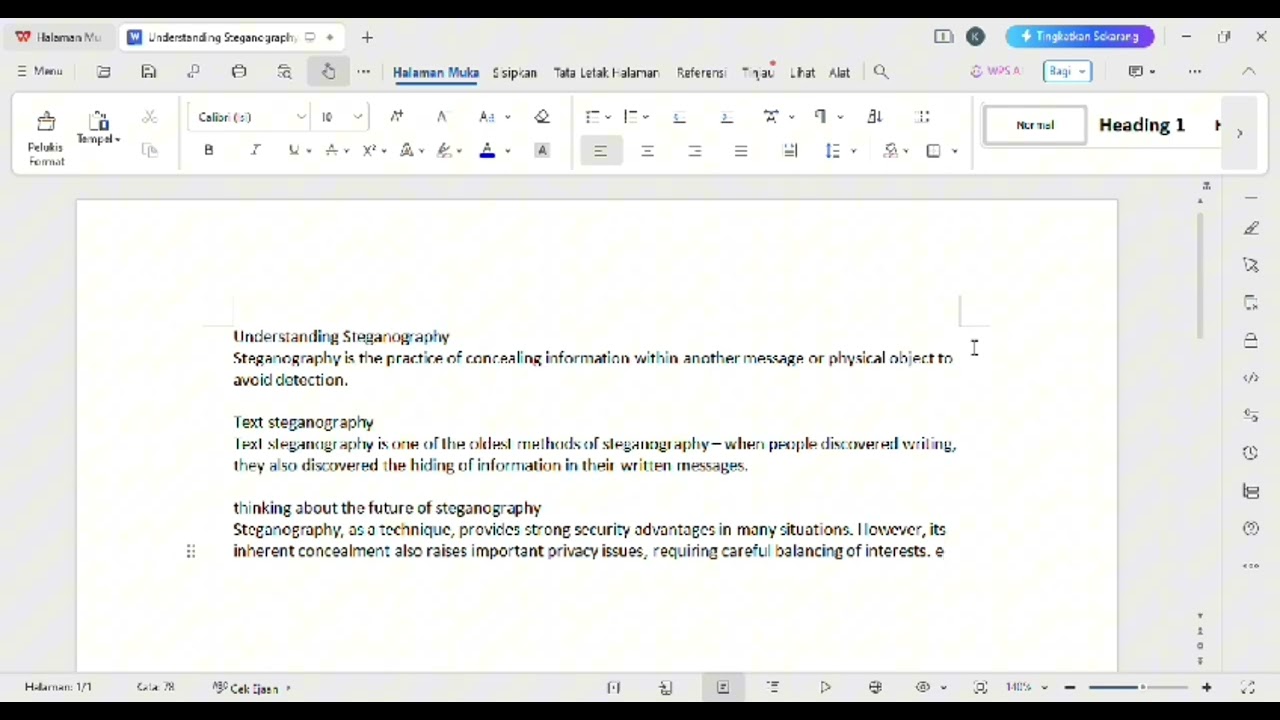Click the decrease indent icon
This screenshot has width=1280, height=720.
coord(680,117)
